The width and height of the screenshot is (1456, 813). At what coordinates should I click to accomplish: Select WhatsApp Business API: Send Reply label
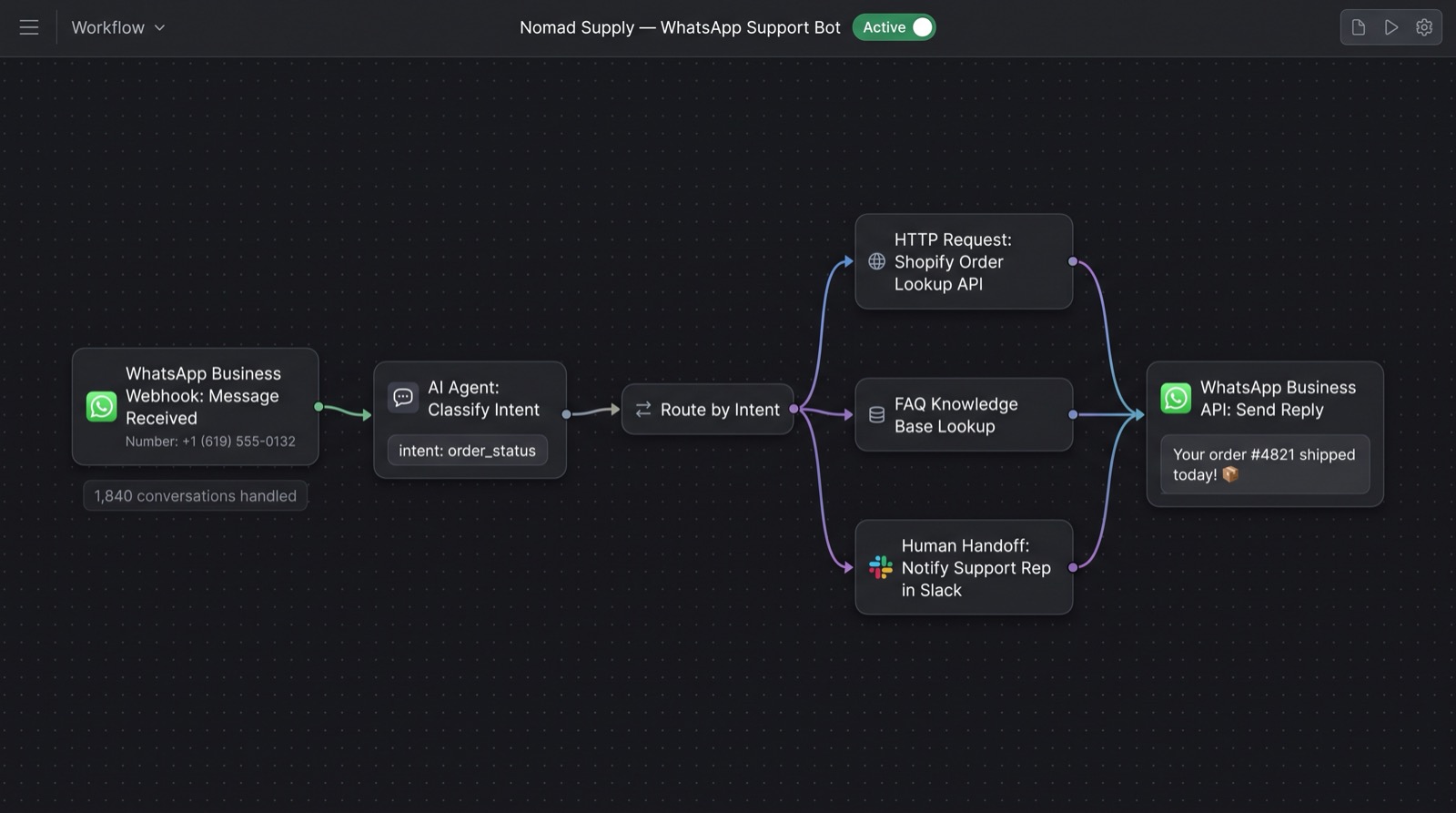[x=1278, y=399]
